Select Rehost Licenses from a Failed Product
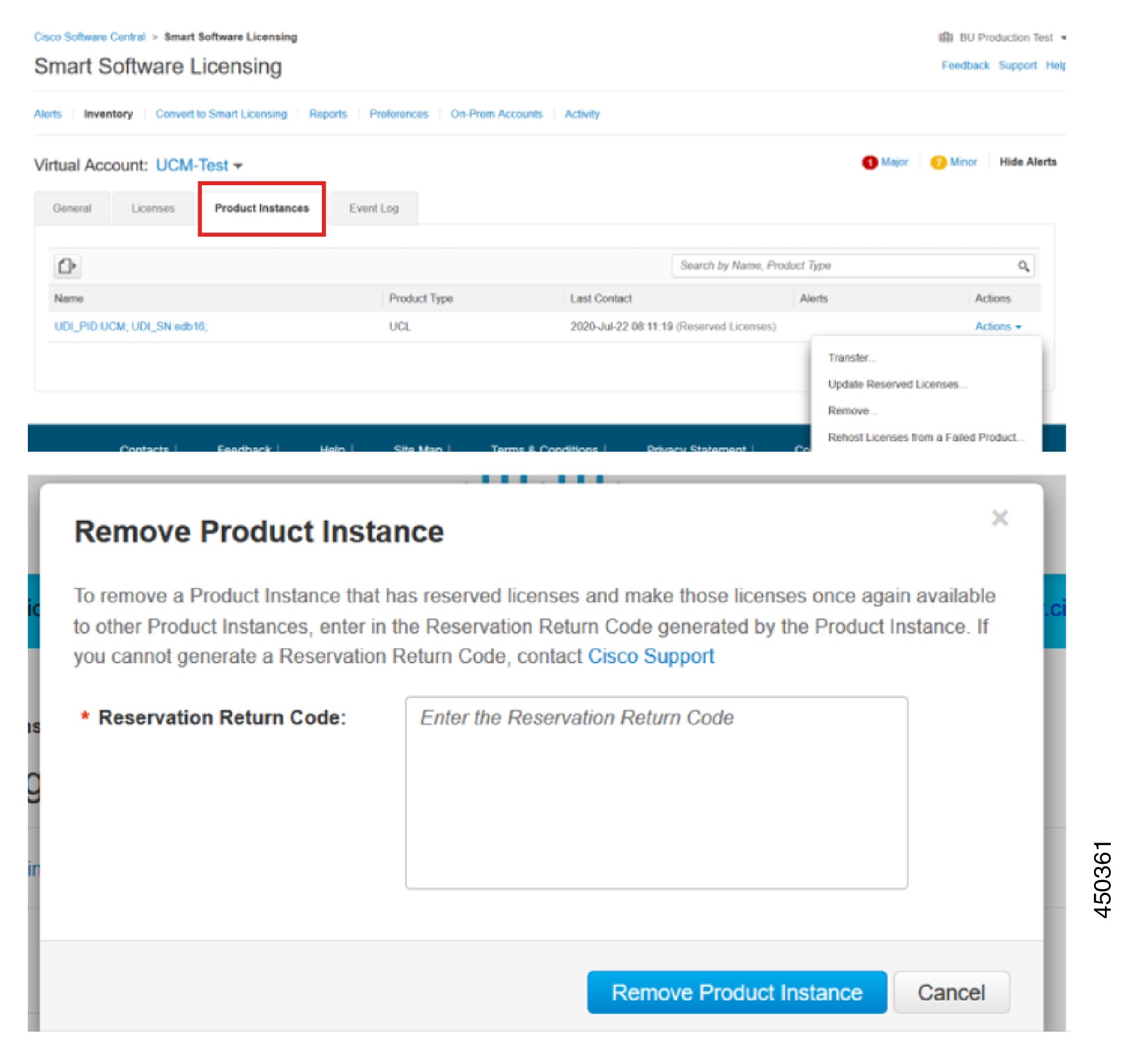The image size is (1138, 1064). click(926, 437)
